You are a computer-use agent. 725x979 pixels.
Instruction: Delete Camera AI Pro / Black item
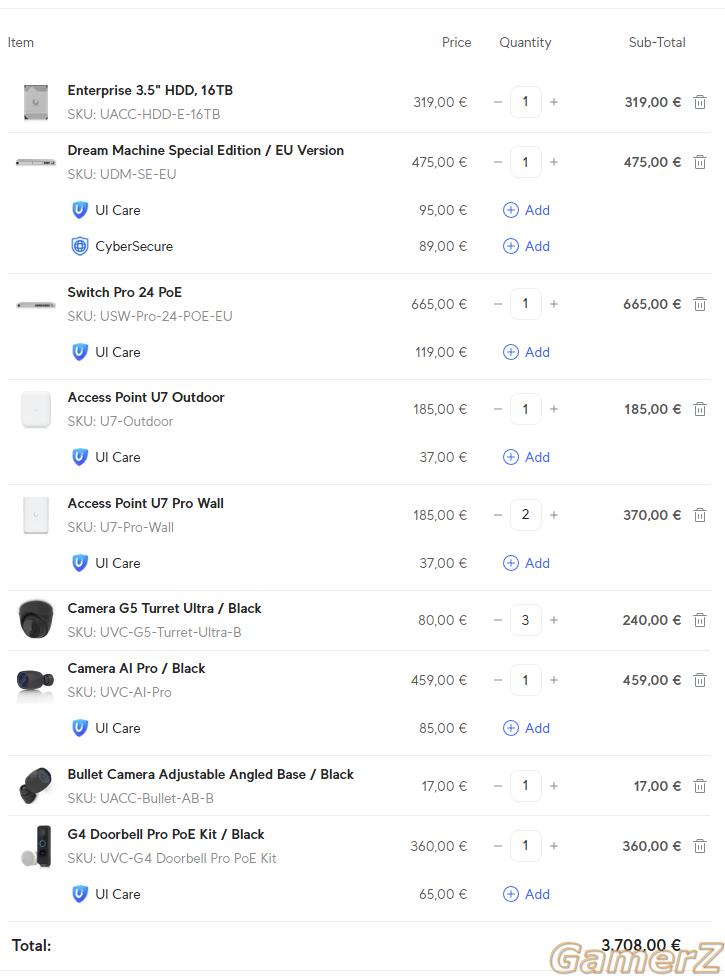click(699, 680)
